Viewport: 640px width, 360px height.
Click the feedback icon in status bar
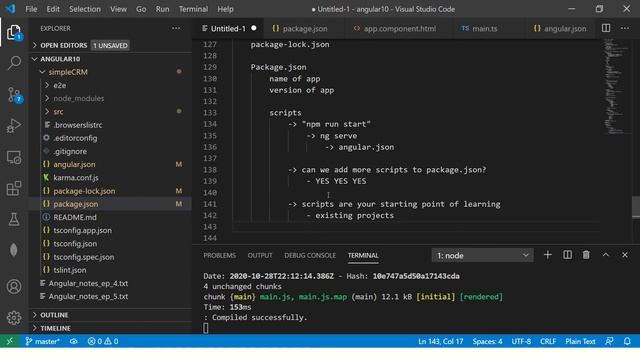click(x=609, y=341)
